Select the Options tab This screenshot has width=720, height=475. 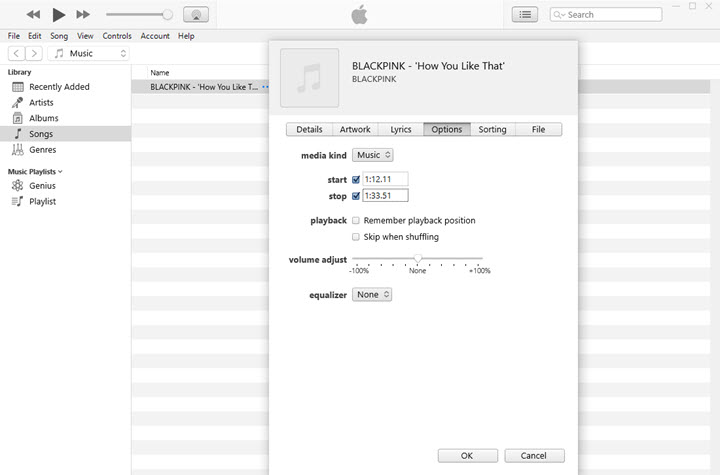(447, 130)
